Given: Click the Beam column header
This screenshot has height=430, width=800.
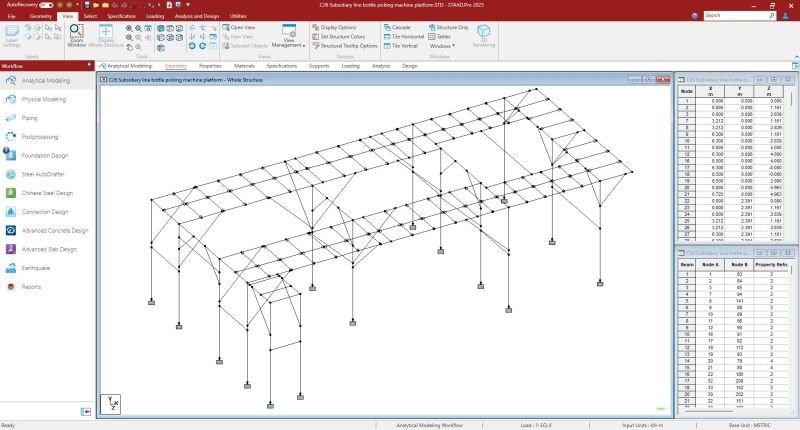Looking at the screenshot, I should click(687, 265).
